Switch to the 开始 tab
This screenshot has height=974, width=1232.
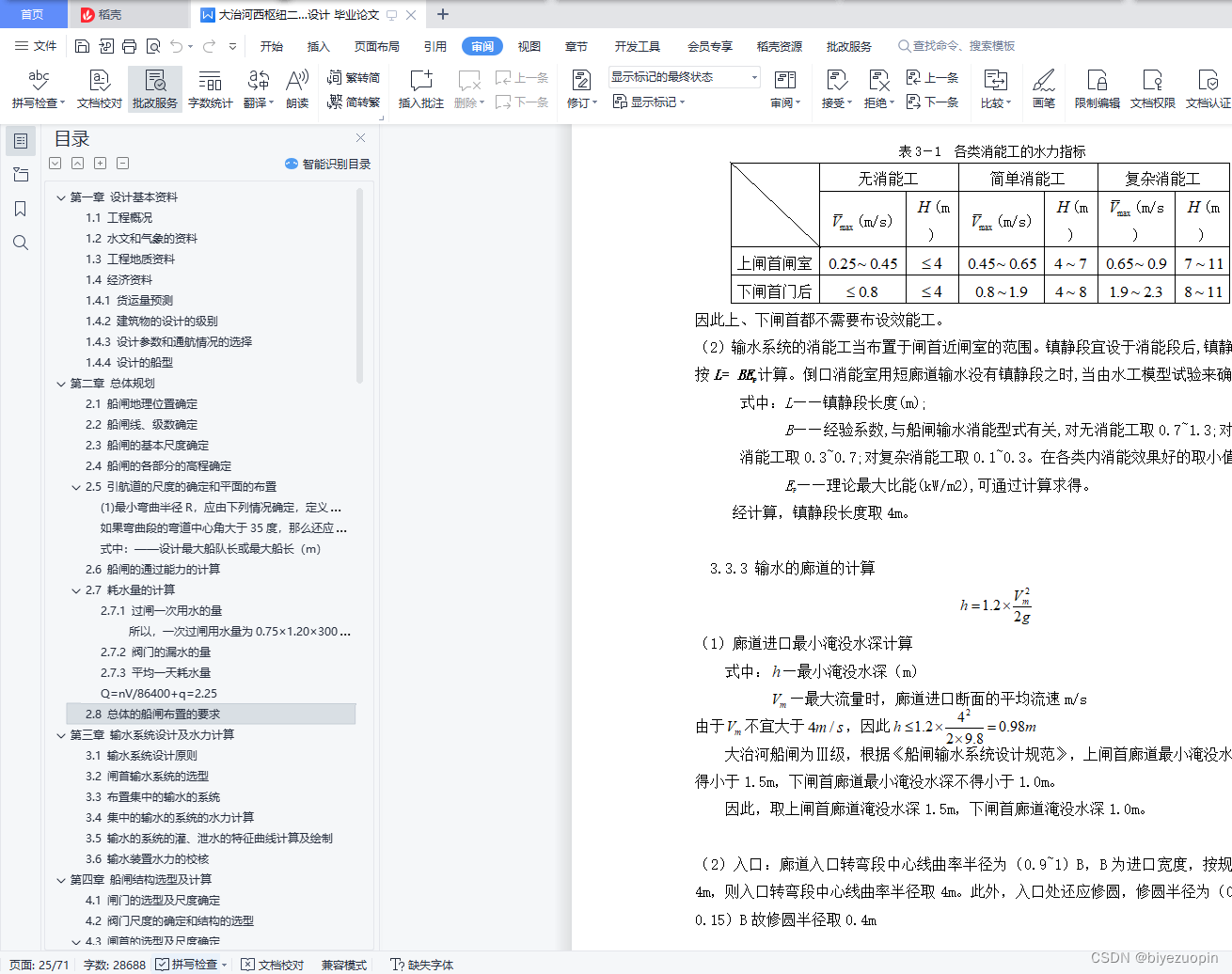(x=272, y=46)
